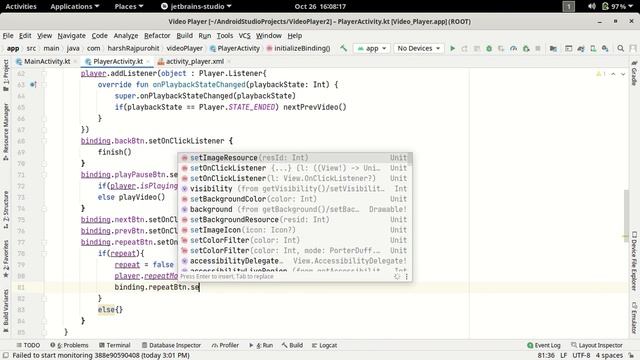Open the Project Structure icon in toolbar
The width and height of the screenshot is (640, 360).
click(x=553, y=48)
